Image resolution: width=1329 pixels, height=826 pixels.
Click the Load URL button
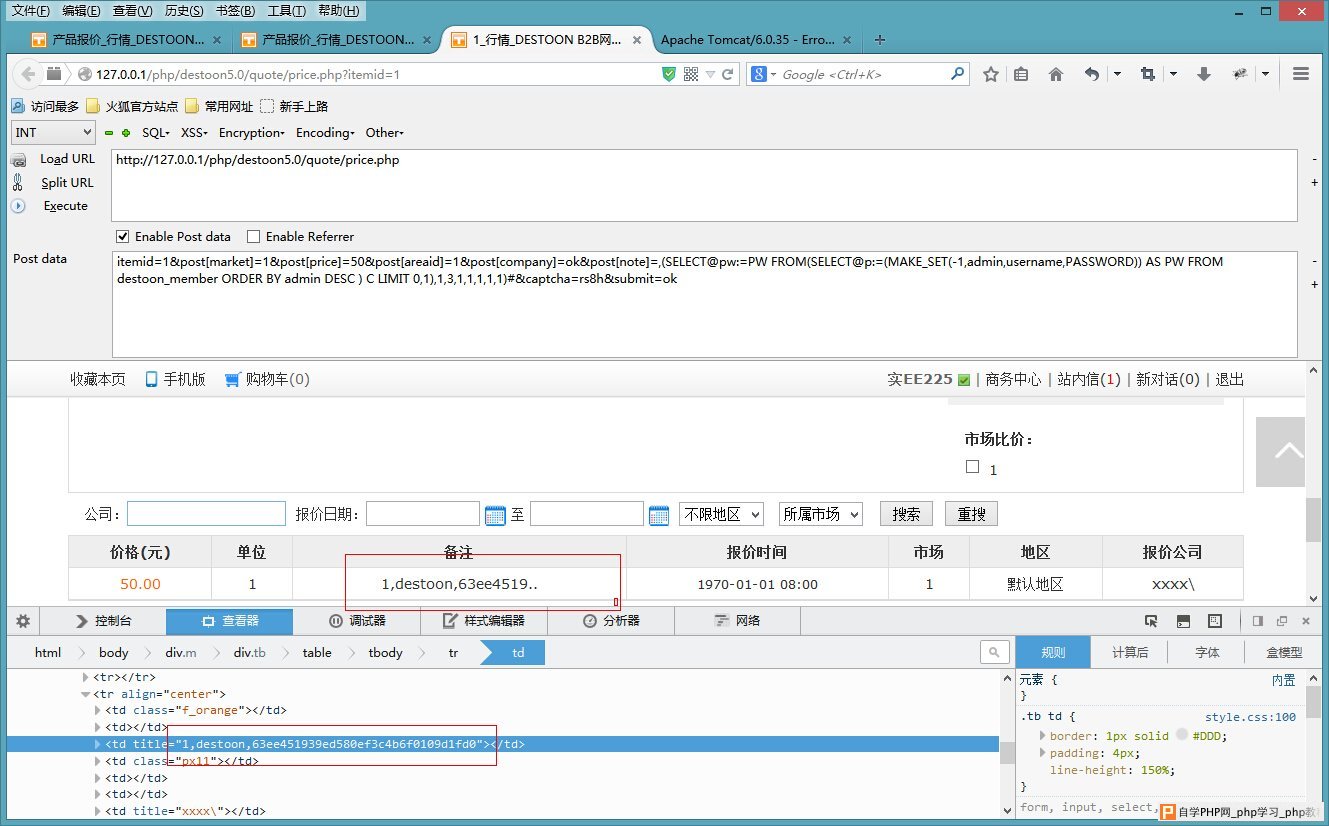click(x=67, y=159)
